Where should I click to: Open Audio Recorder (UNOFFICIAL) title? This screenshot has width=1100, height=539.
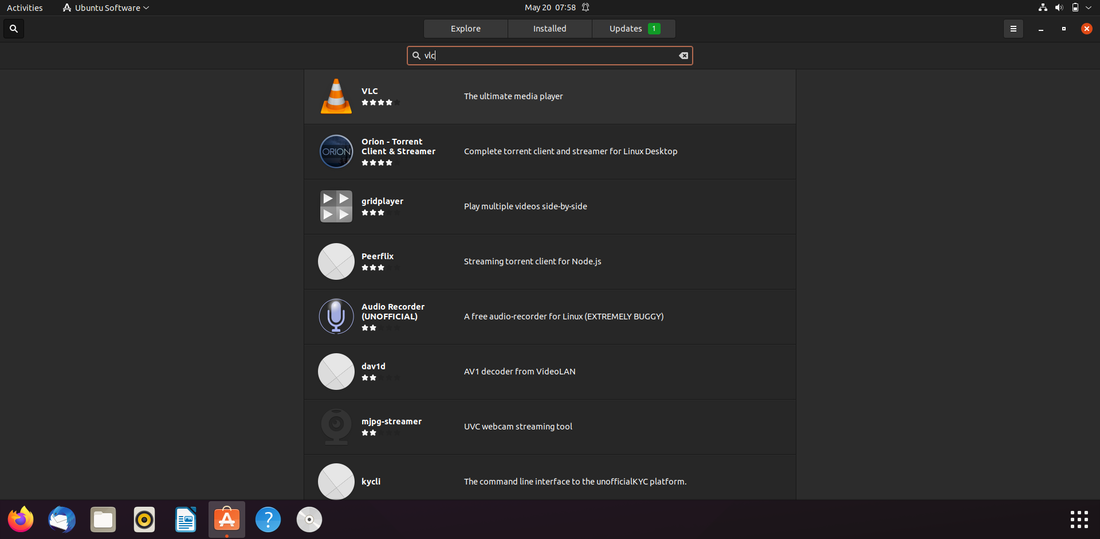(x=393, y=312)
